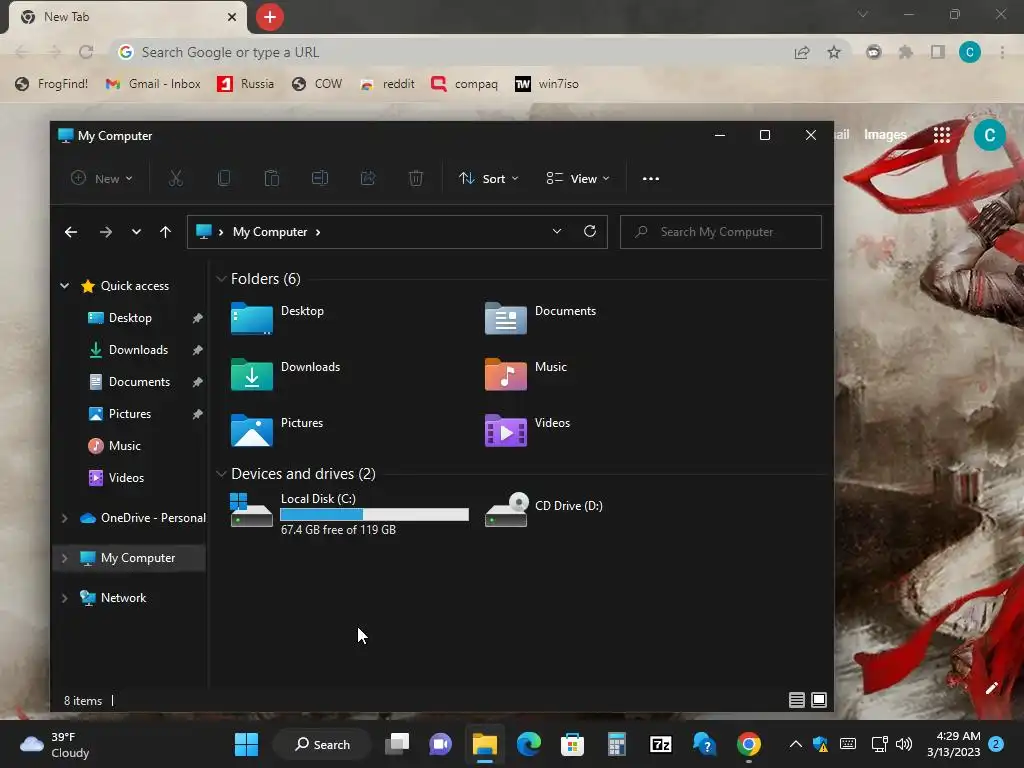Go back with Explorer back arrow
Screen dimensions: 1024x768
point(71,232)
